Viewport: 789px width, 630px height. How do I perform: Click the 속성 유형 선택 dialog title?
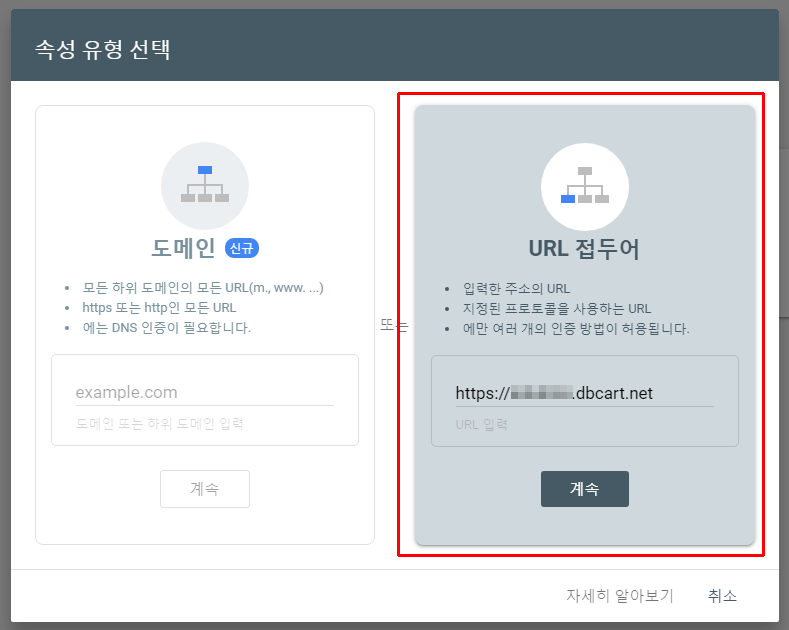102,49
